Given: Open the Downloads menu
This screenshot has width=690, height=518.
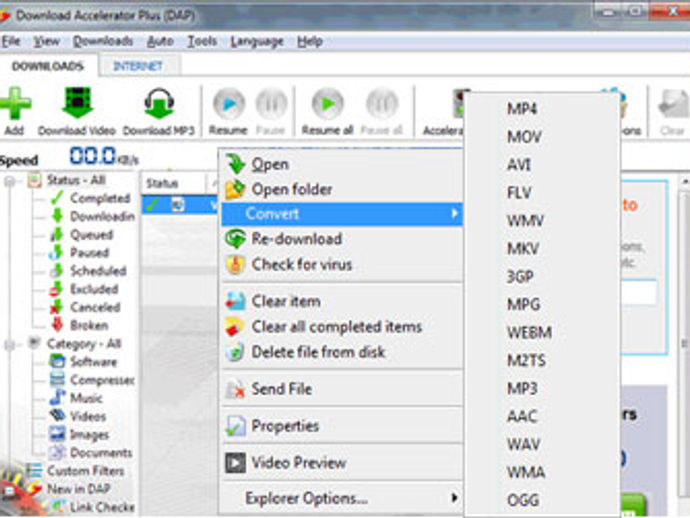Looking at the screenshot, I should 103,41.
